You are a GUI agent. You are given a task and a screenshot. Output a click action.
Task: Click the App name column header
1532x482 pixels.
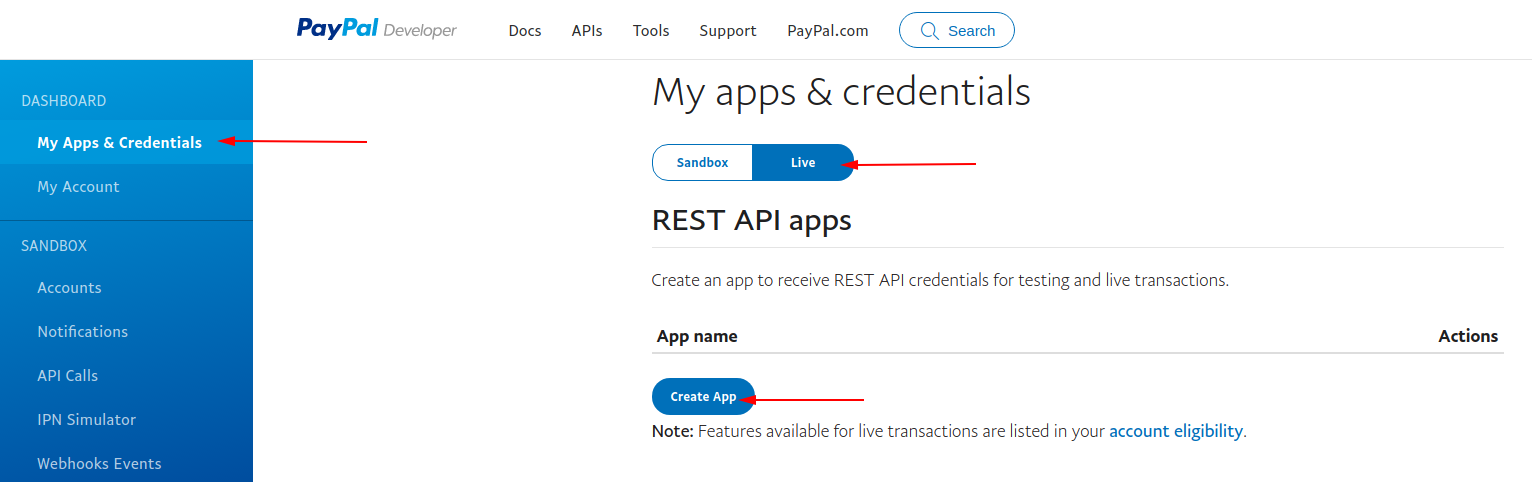click(x=697, y=336)
